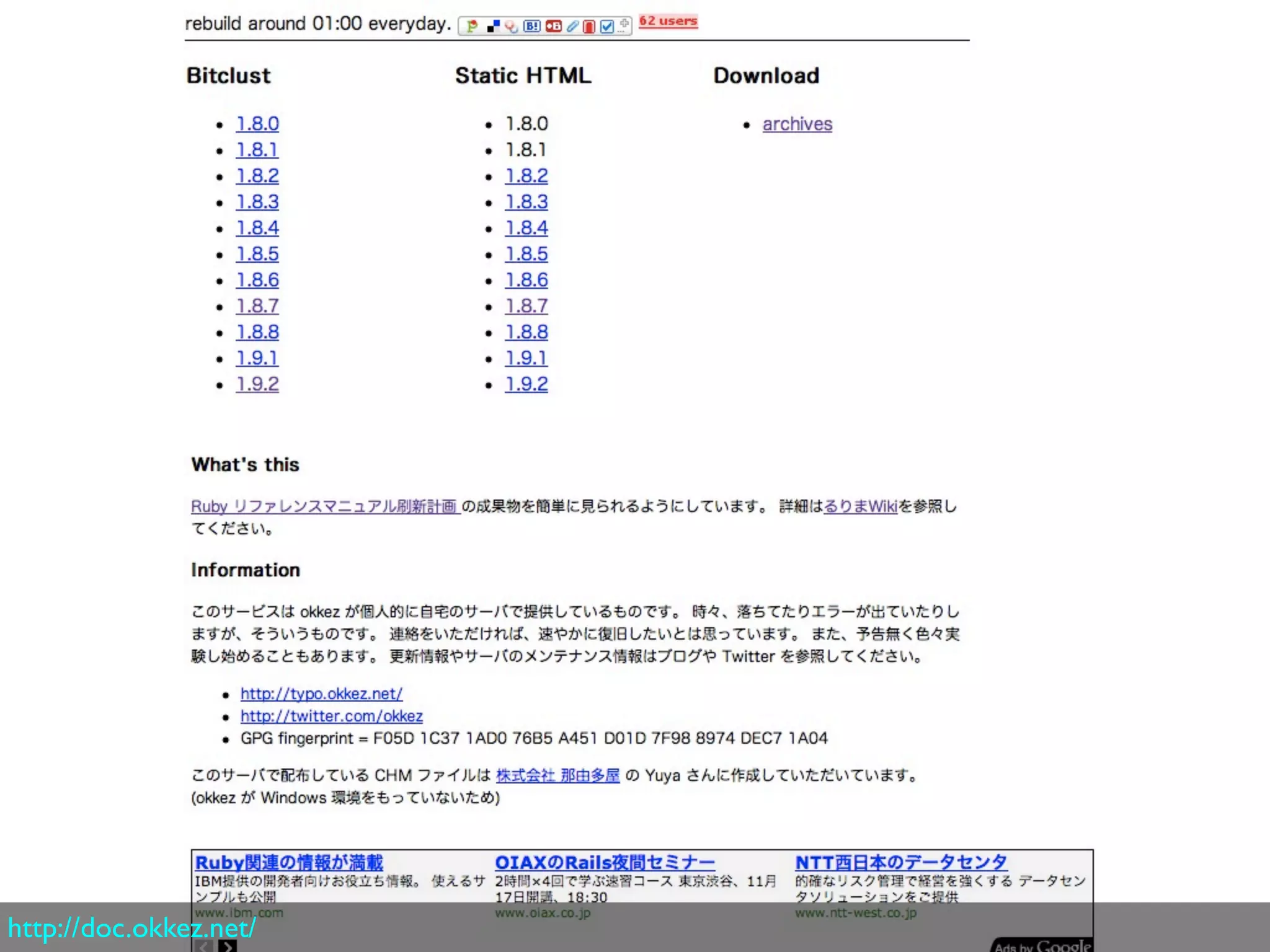Image resolution: width=1270 pixels, height=952 pixels.
Task: Click the 'Ads by Google' label
Action: point(1042,946)
